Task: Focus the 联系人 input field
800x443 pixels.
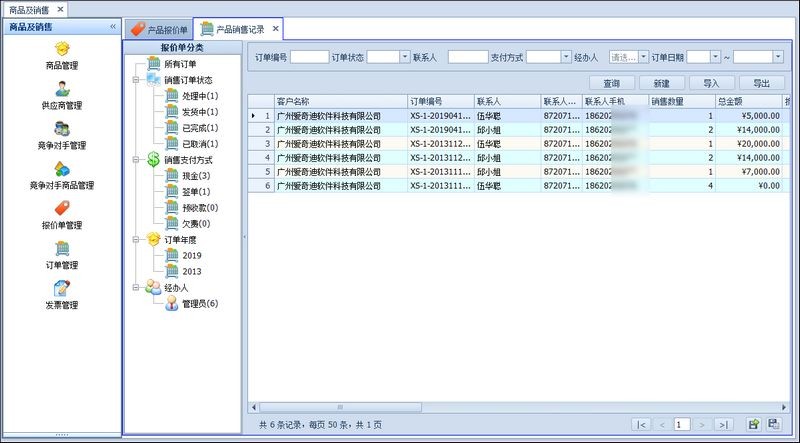Action: pyautogui.click(x=468, y=57)
